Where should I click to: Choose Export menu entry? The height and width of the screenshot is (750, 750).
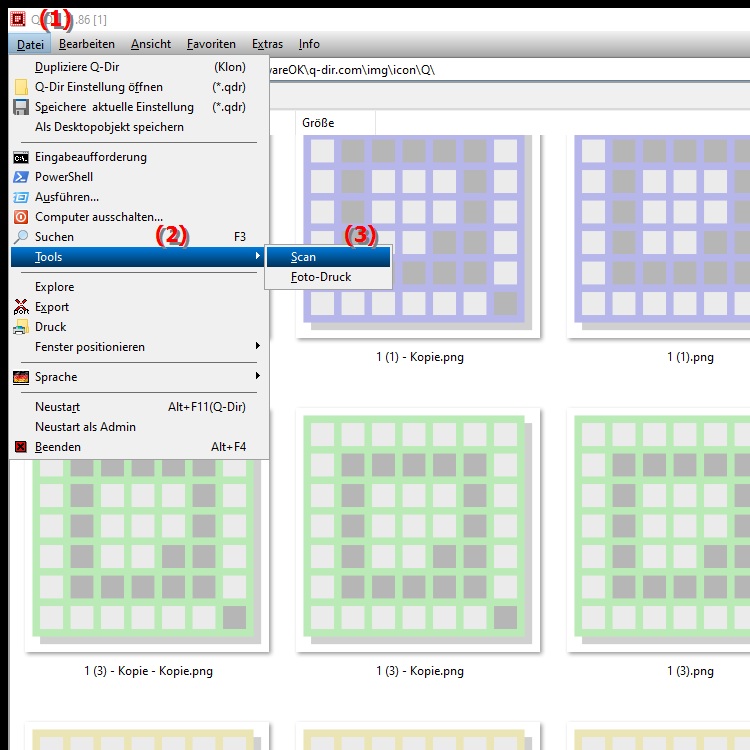[x=139, y=307]
